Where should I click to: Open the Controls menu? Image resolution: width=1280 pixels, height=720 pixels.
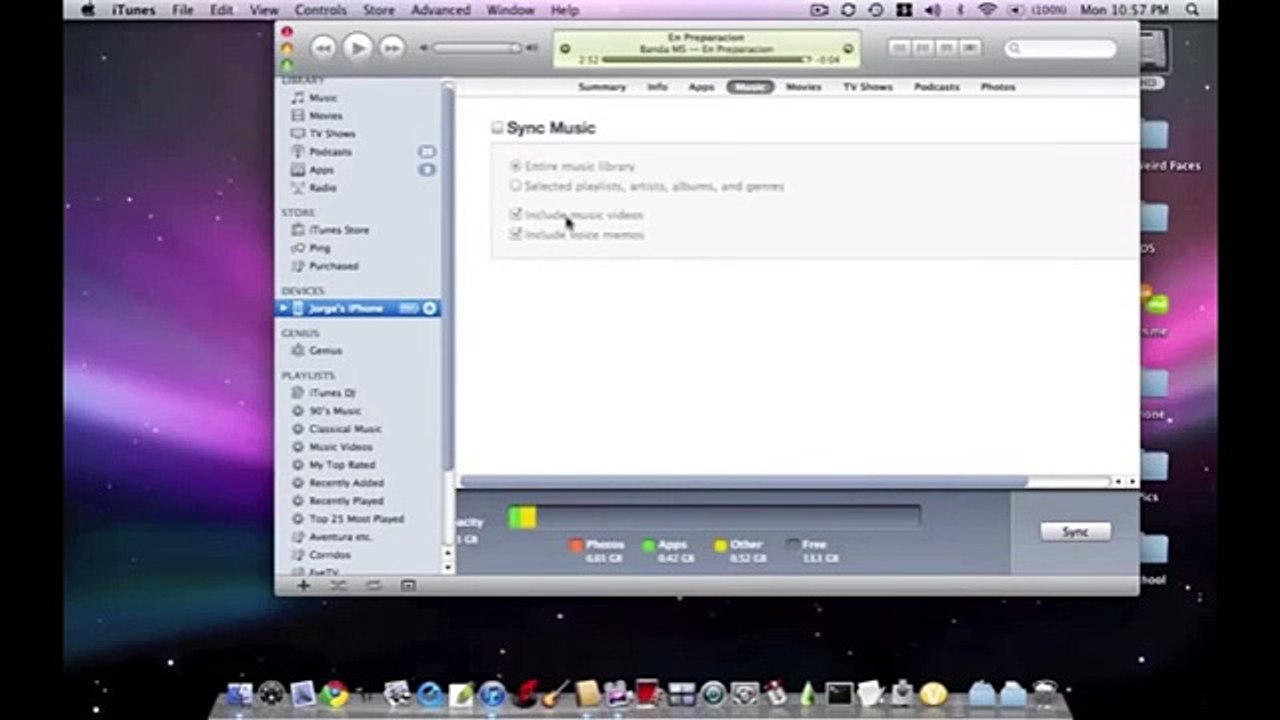[320, 10]
